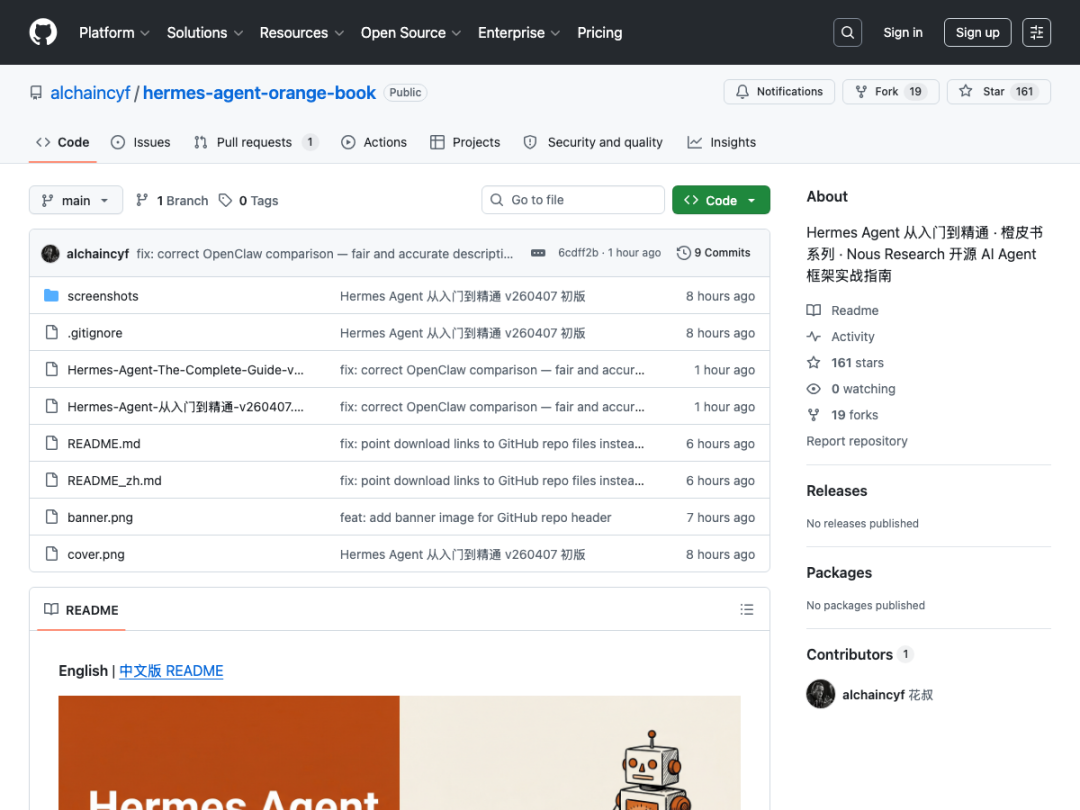Open appearance settings sliders icon
The image size is (1080, 810).
pos(1036,32)
